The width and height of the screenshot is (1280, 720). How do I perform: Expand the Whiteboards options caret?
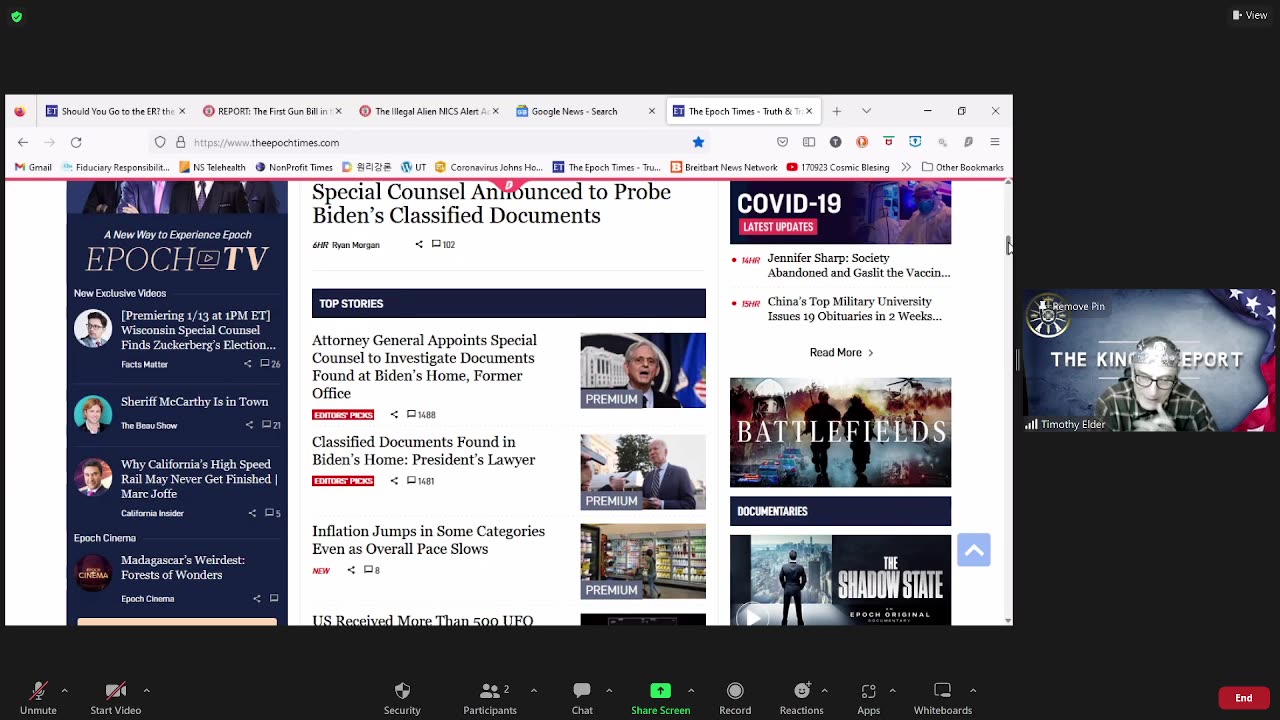click(973, 690)
